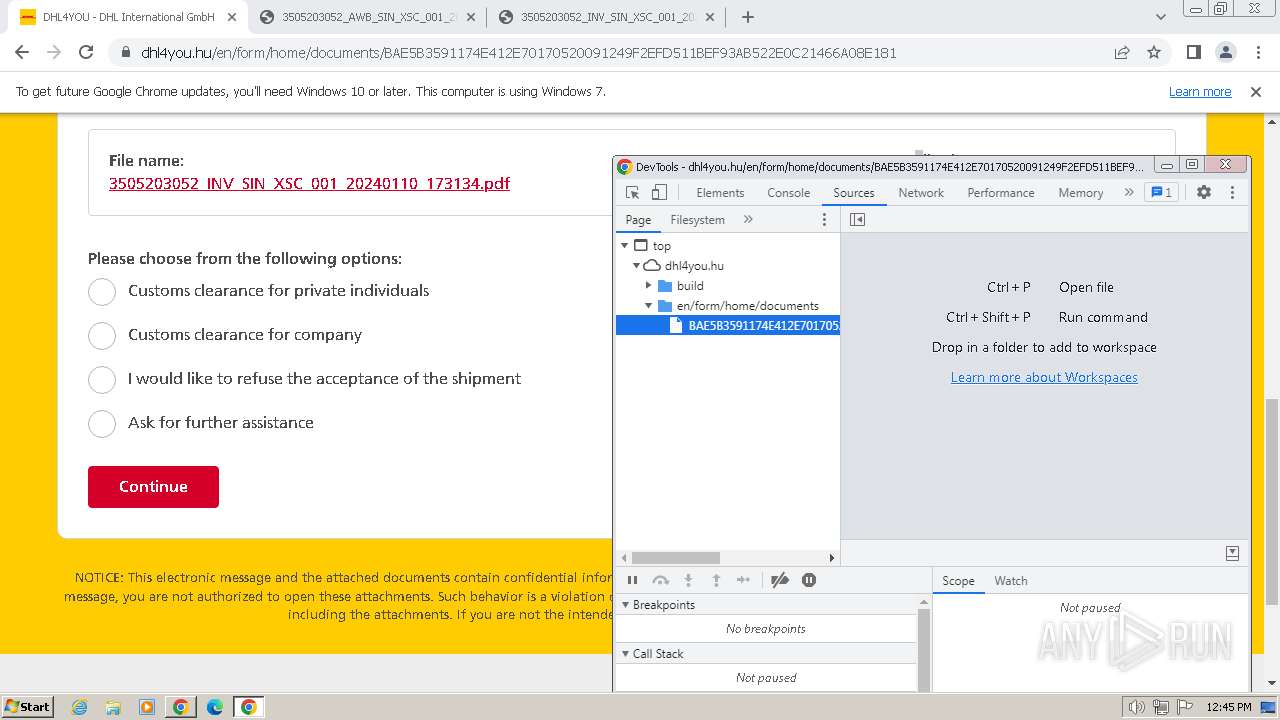
Task: Click the red Continue button
Action: tap(153, 487)
